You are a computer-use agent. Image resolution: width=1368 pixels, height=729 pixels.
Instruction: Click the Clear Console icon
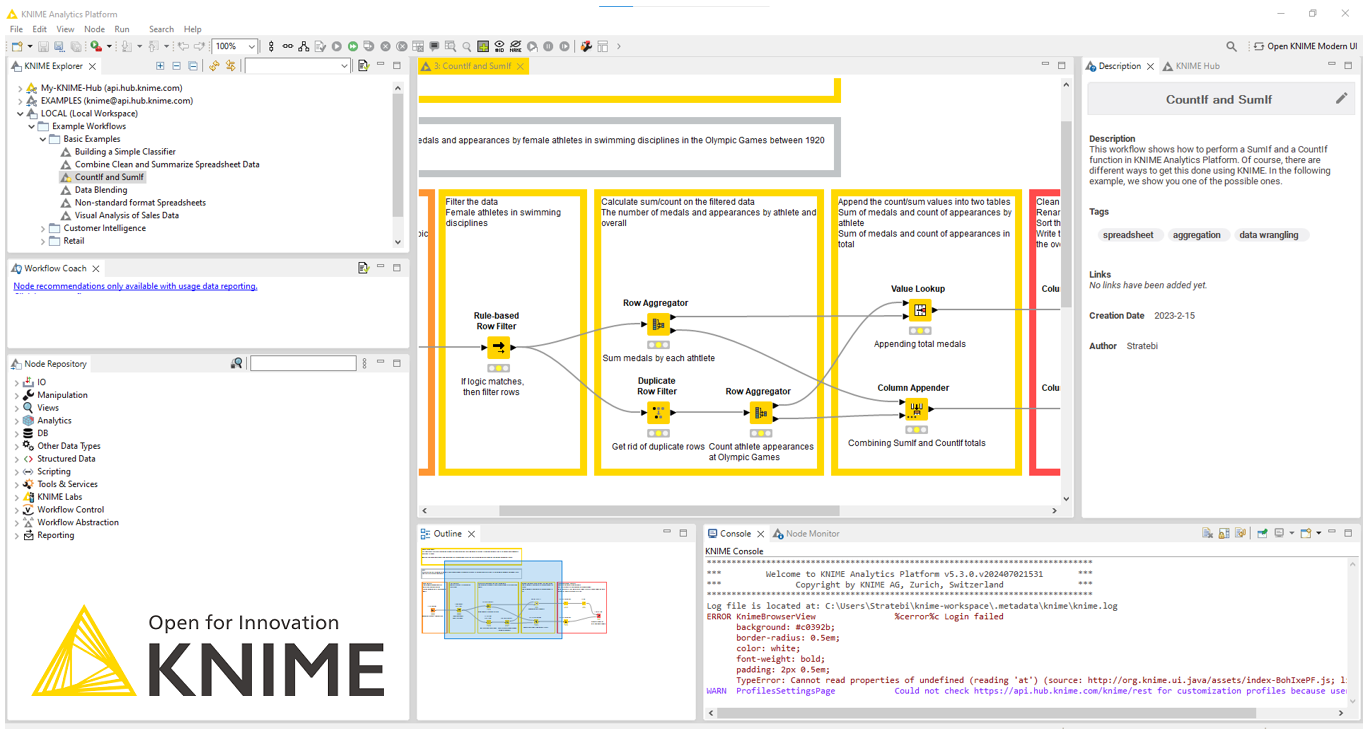coord(1207,534)
